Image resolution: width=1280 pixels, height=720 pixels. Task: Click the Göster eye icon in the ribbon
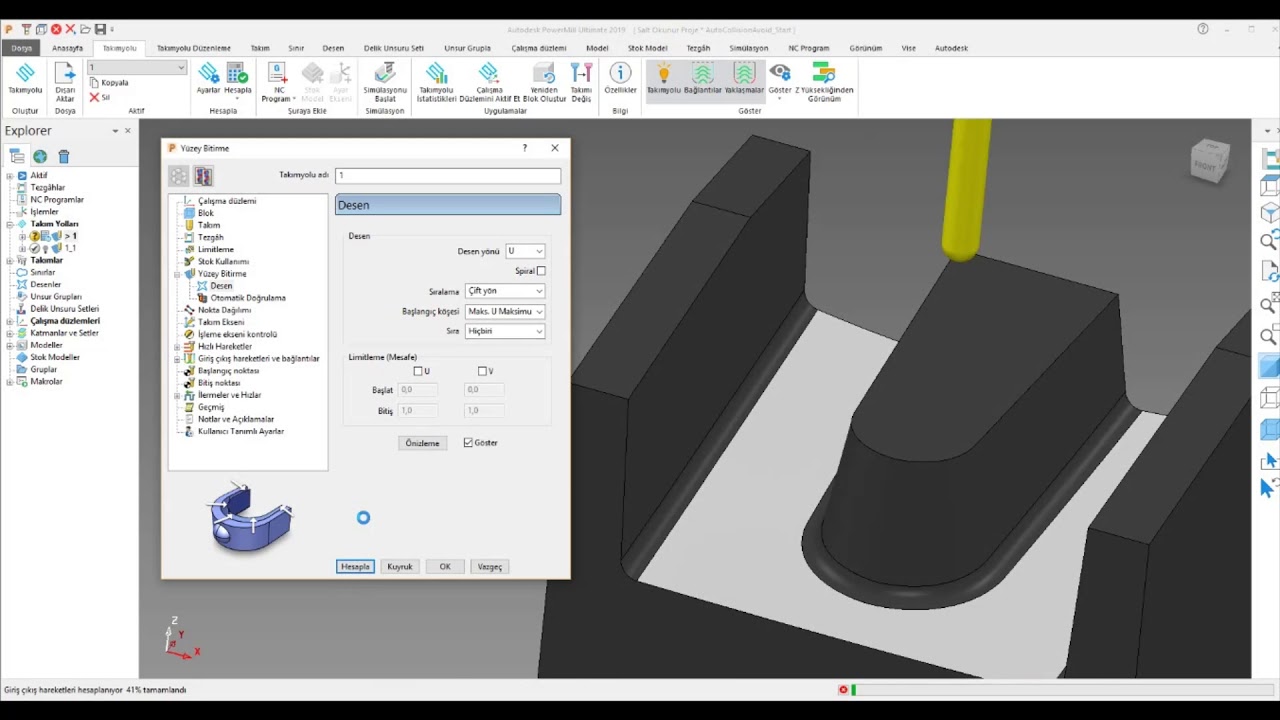[x=779, y=74]
